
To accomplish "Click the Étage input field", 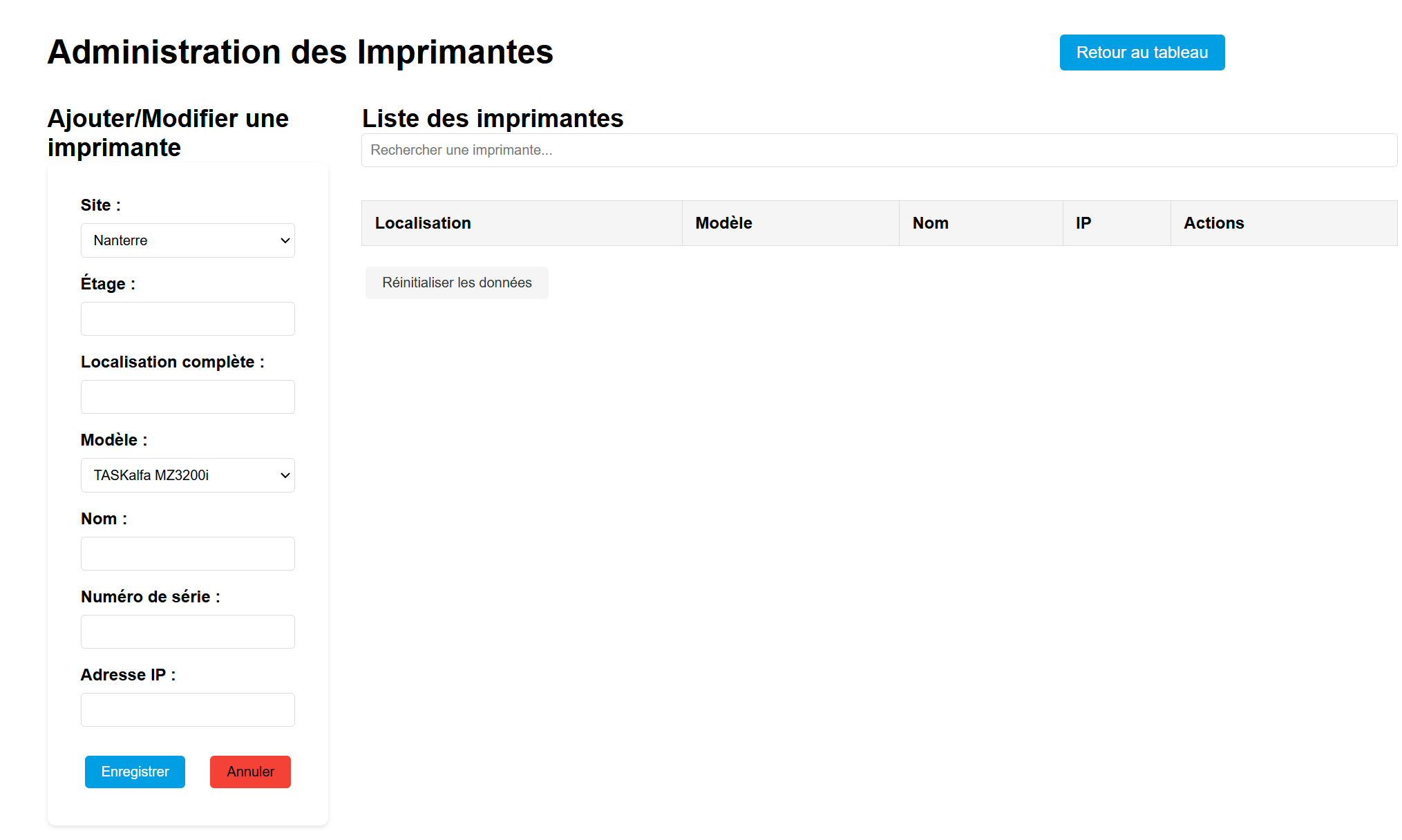I will [187, 318].
